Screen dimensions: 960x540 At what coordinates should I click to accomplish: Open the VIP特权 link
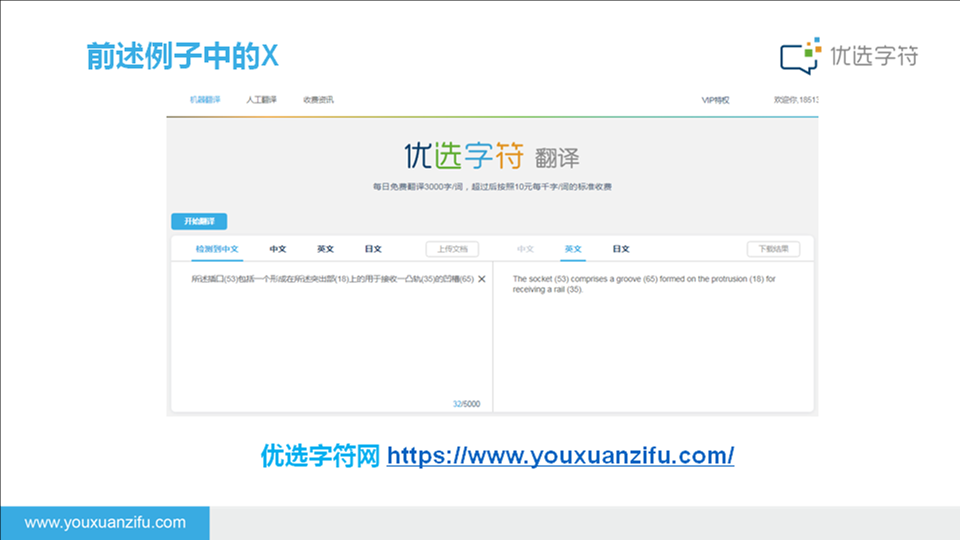tap(716, 100)
